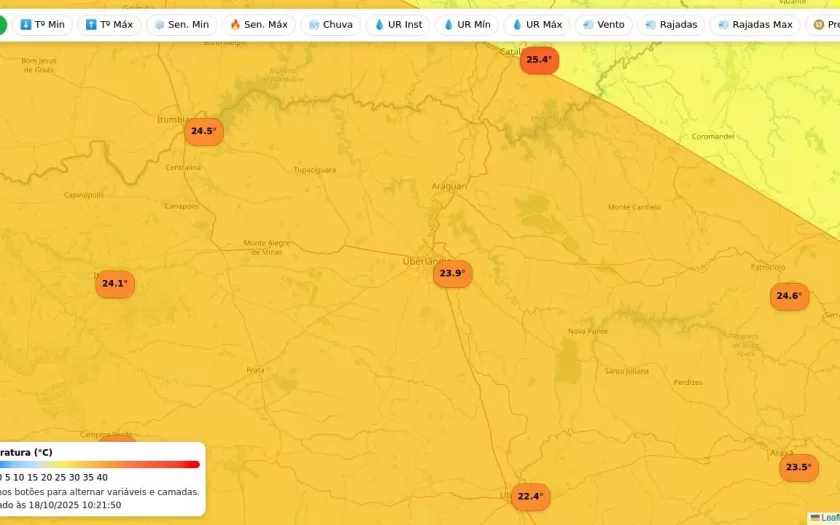840x525 pixels.
Task: Open the 23.9° marker at Uberlândia
Action: (452, 274)
